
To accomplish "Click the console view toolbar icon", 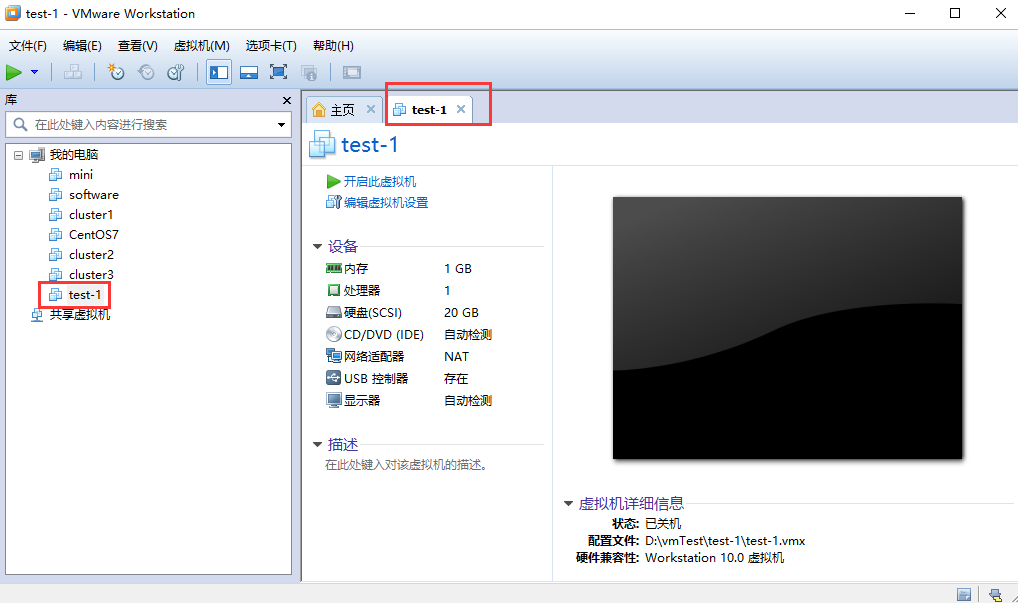I will pos(352,73).
